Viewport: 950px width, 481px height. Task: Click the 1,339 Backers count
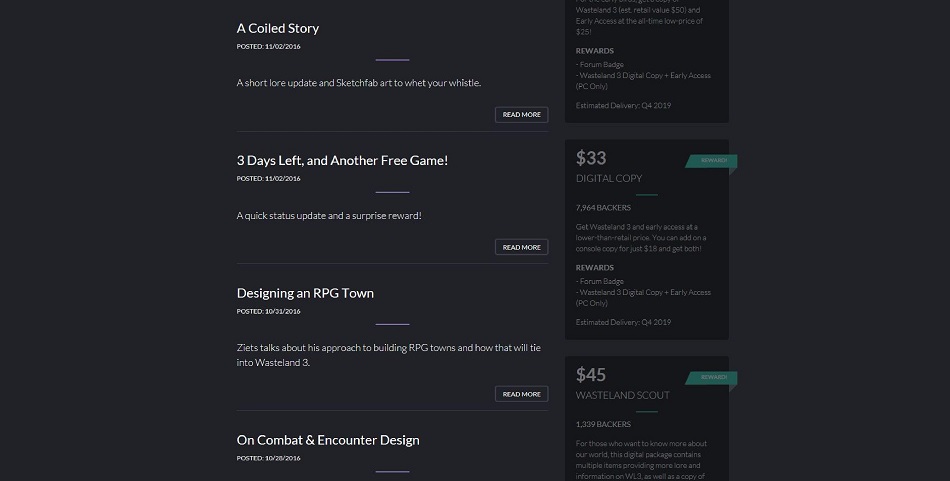(x=603, y=424)
